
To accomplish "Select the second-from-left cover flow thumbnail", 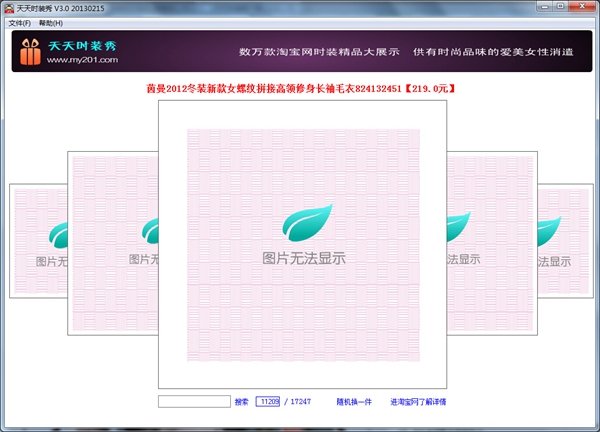I will click(113, 243).
